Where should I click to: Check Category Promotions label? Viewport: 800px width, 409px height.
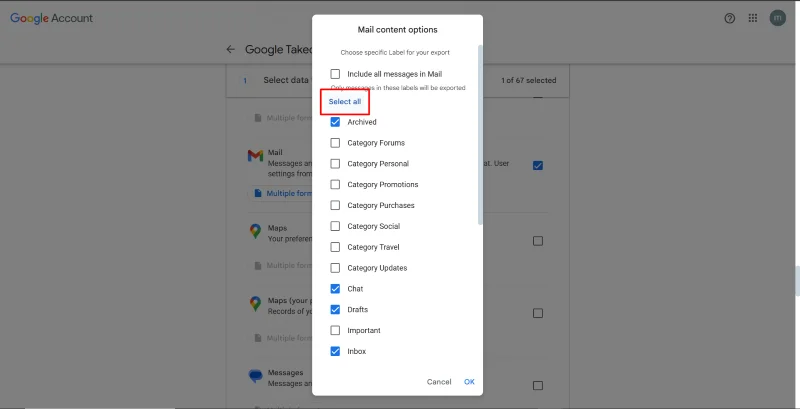(335, 185)
